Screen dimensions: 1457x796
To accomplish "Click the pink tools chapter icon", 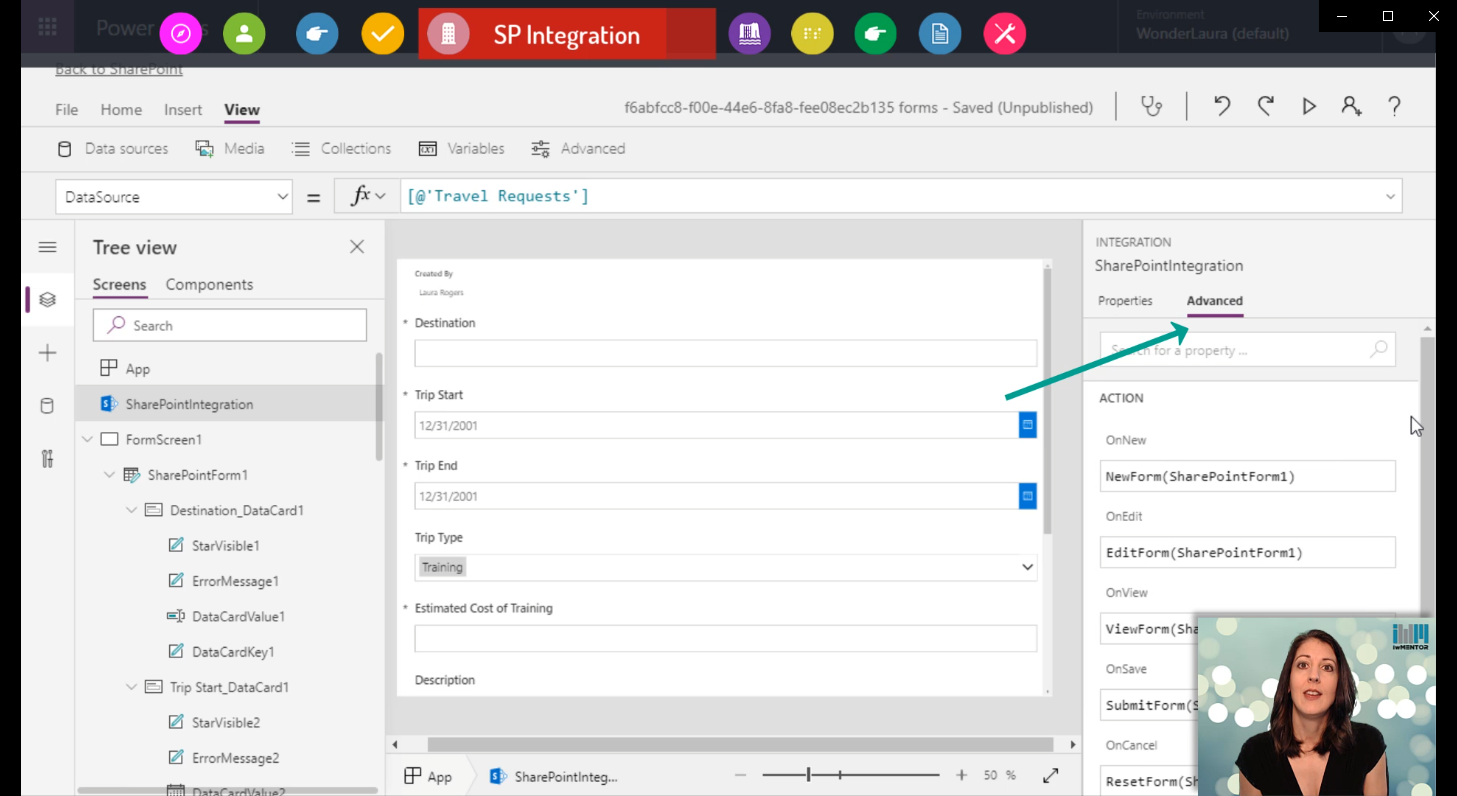I will pyautogui.click(x=1005, y=34).
